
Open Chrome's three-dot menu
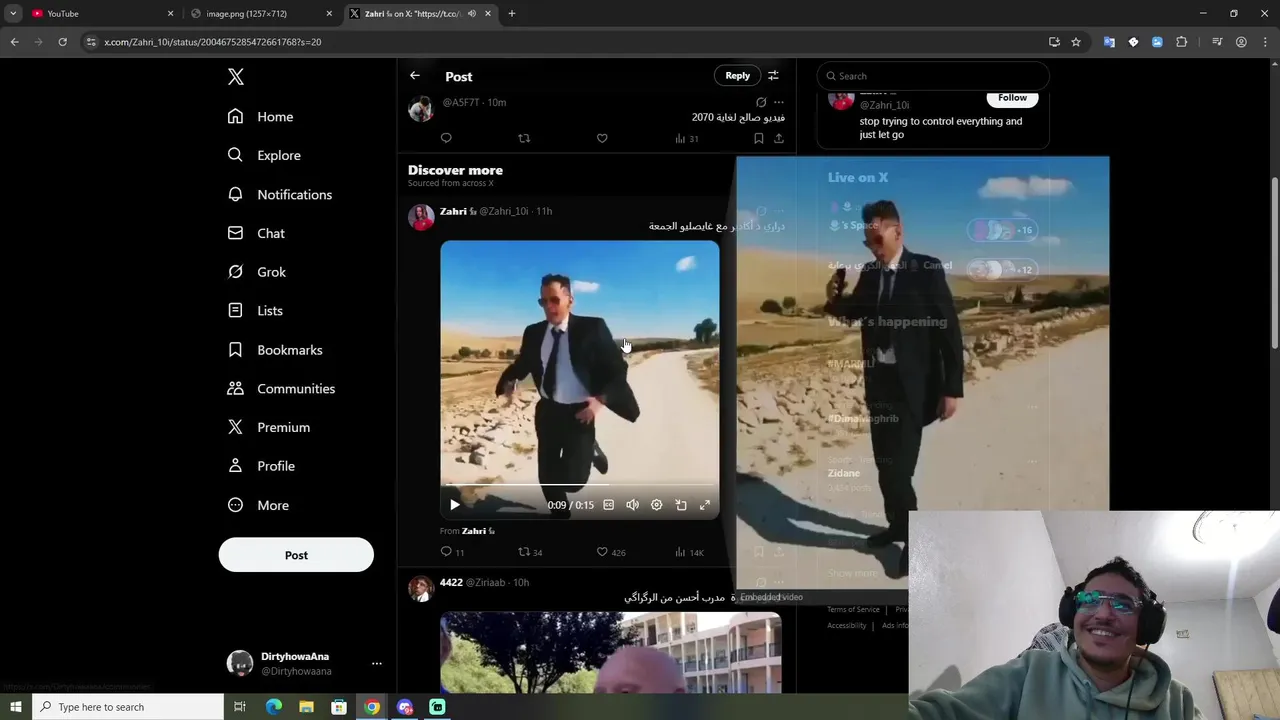1264,42
